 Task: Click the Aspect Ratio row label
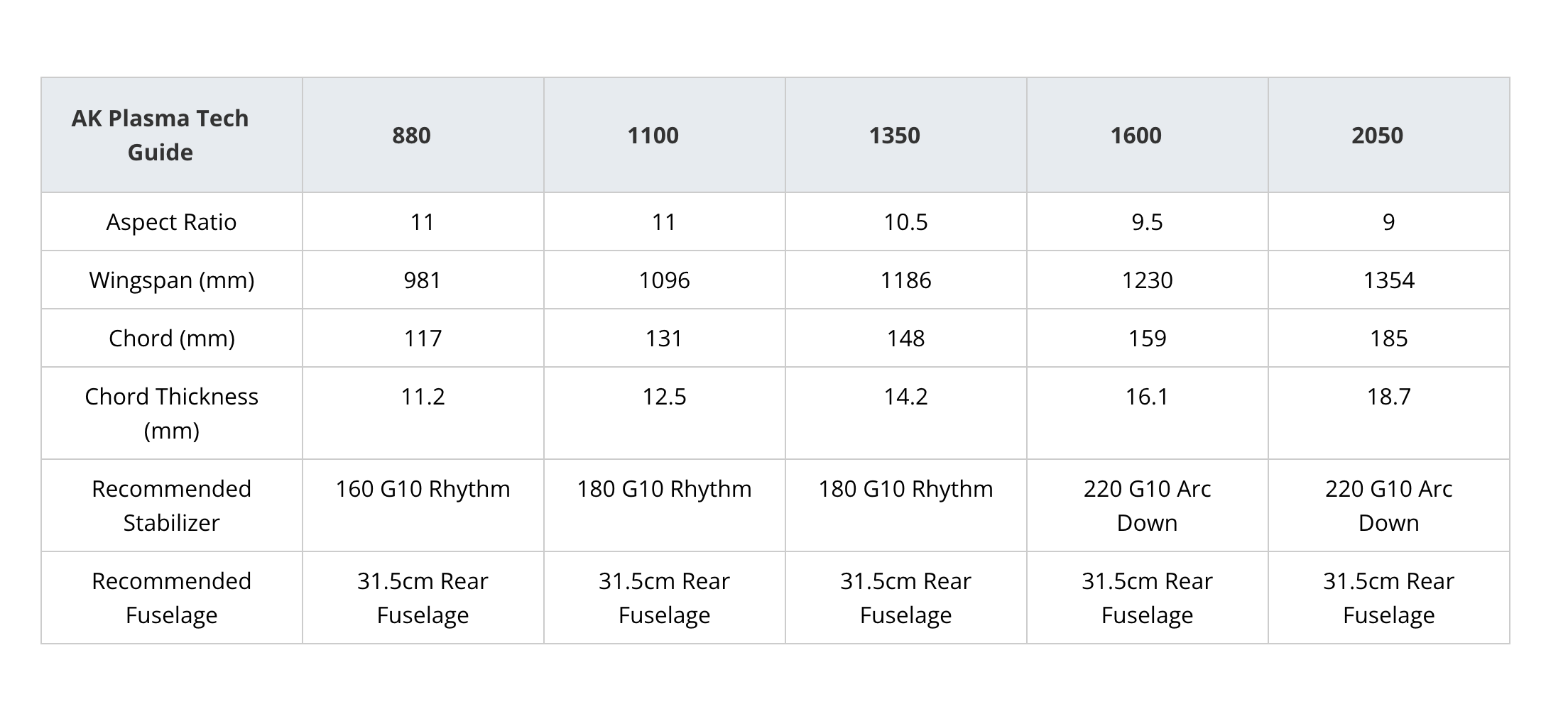(171, 222)
